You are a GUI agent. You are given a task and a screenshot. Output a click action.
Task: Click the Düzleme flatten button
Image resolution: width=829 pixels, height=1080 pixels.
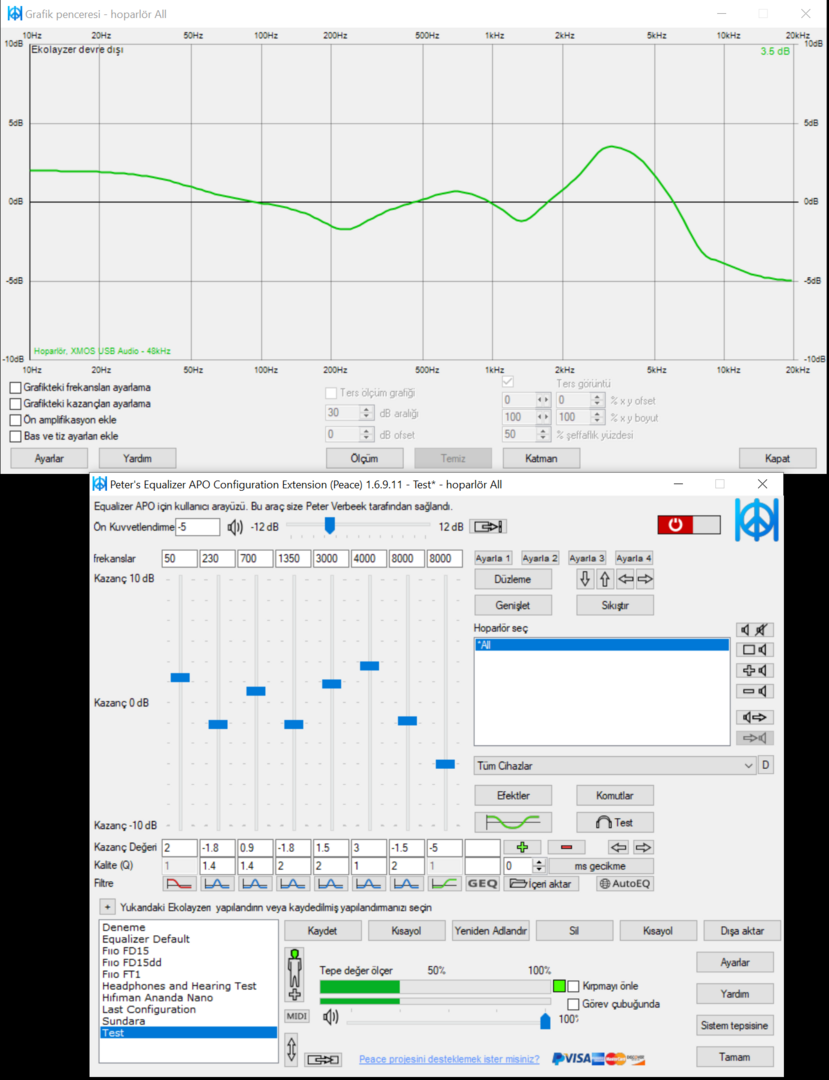pyautogui.click(x=513, y=579)
